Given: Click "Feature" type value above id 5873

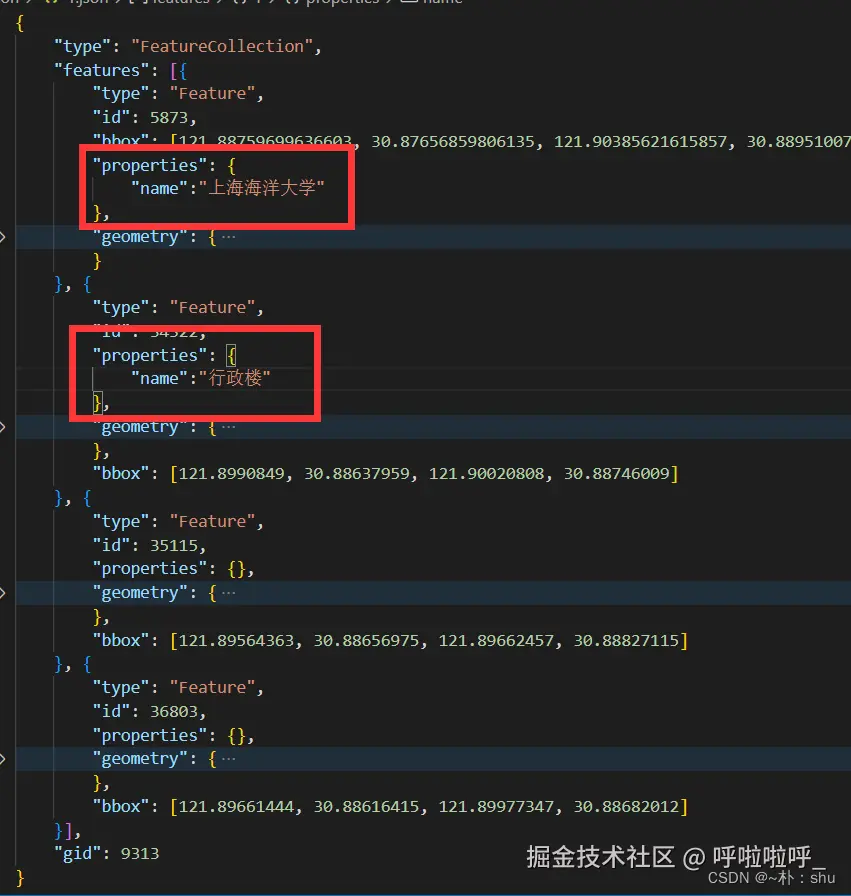Looking at the screenshot, I should click(x=213, y=94).
